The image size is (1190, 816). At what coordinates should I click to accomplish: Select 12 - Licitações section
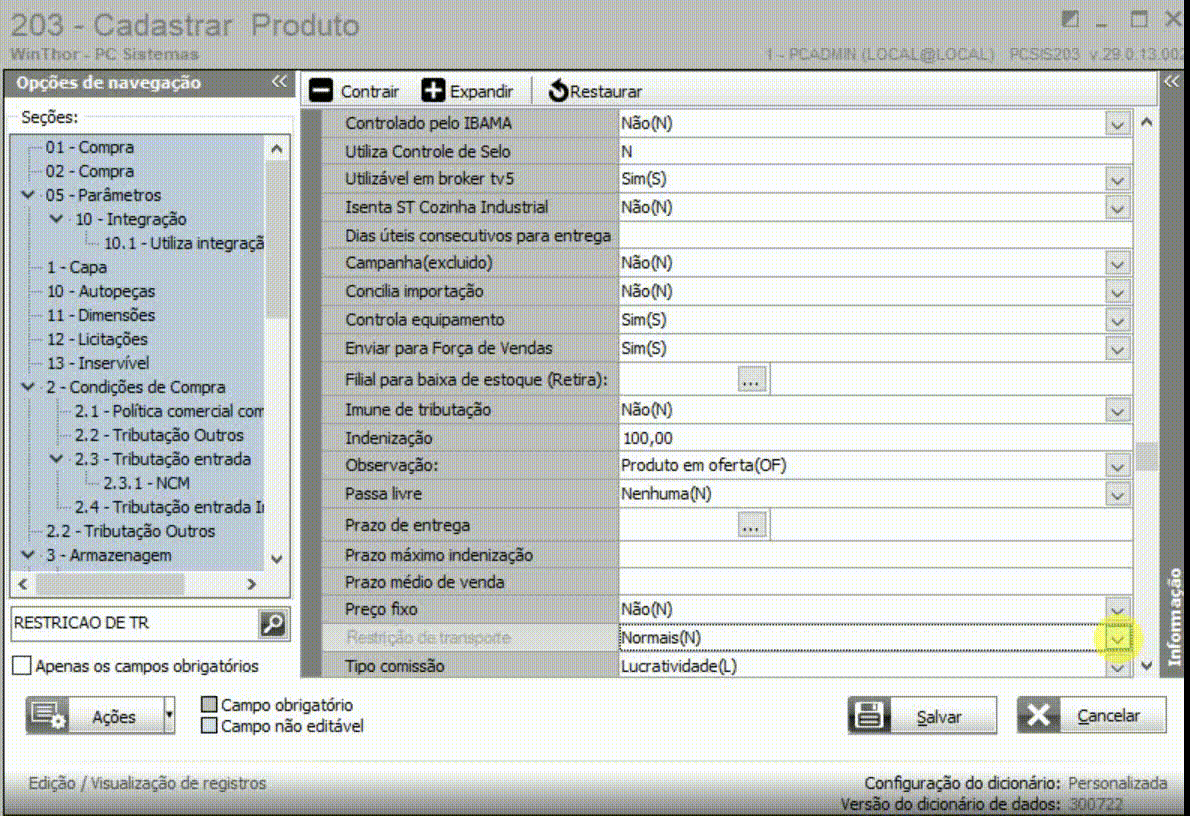[x=97, y=339]
